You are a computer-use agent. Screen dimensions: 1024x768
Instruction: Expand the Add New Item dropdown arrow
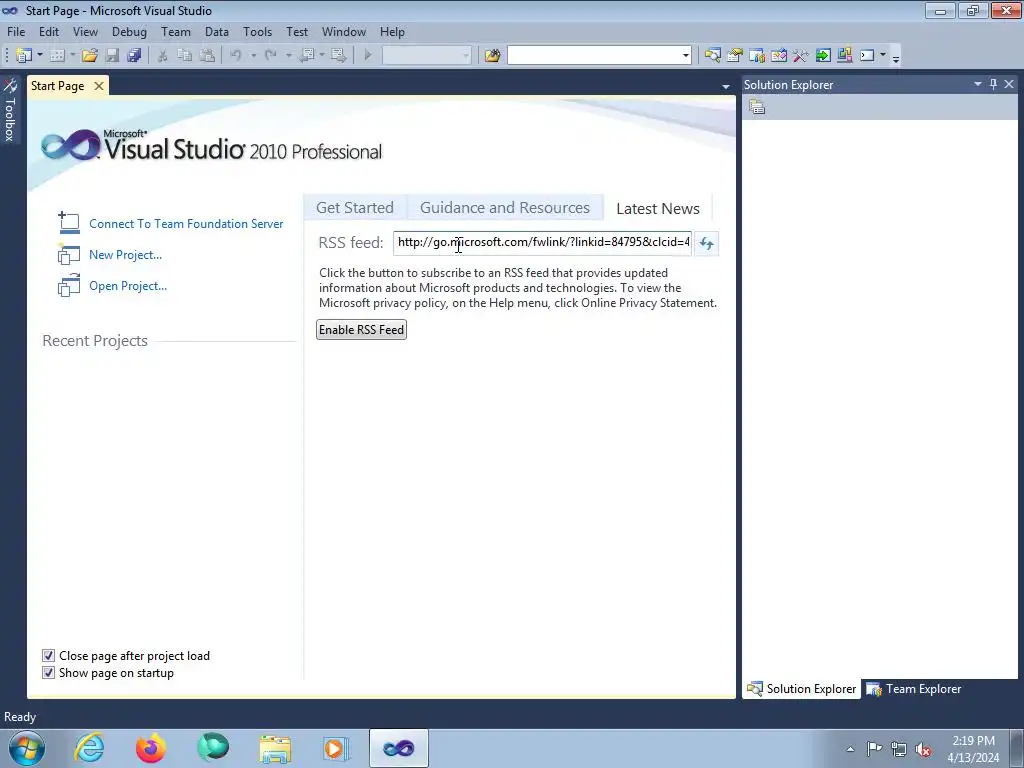coord(72,56)
